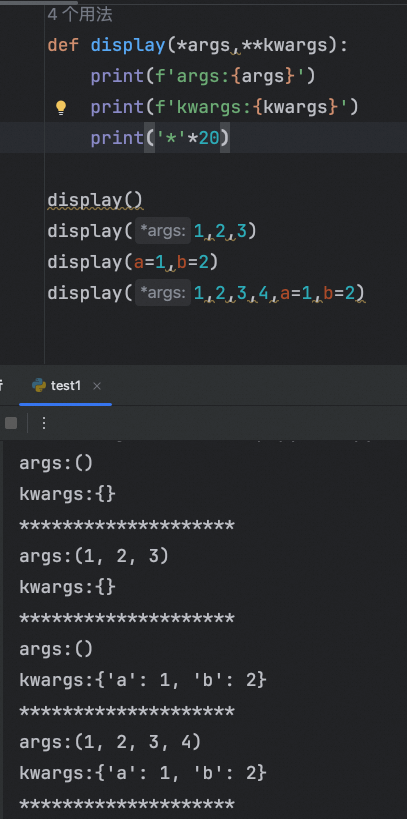Click the display(a=1,b=2) call line
This screenshot has width=407, height=819.
coord(133,262)
